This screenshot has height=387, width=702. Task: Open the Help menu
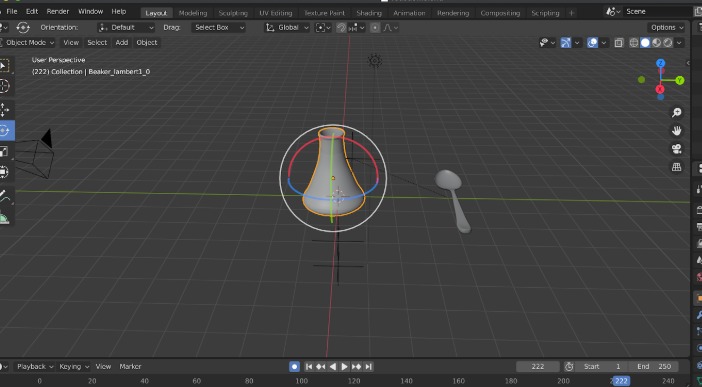point(119,12)
